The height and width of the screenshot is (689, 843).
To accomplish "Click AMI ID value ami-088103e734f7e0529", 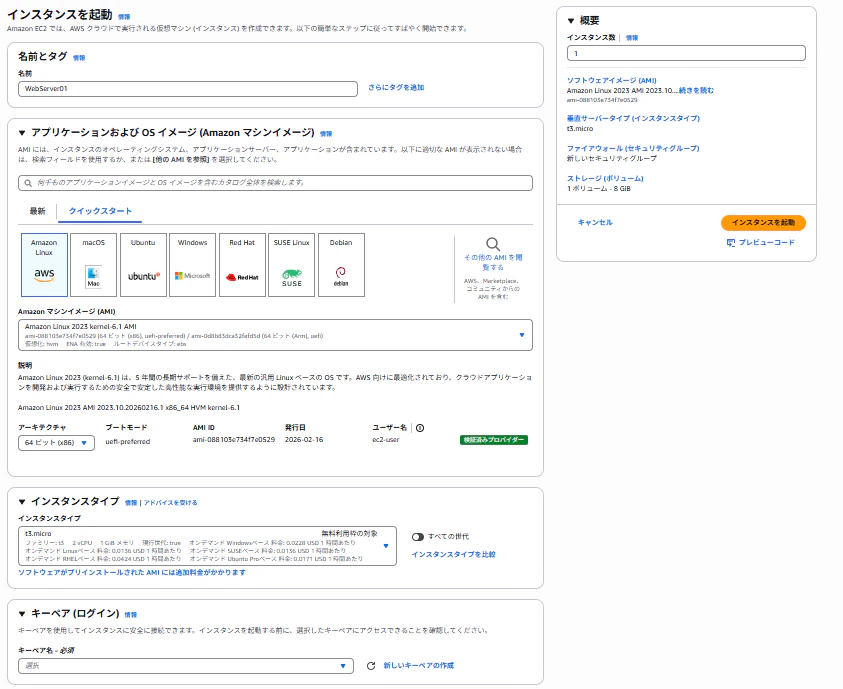I will tap(234, 440).
